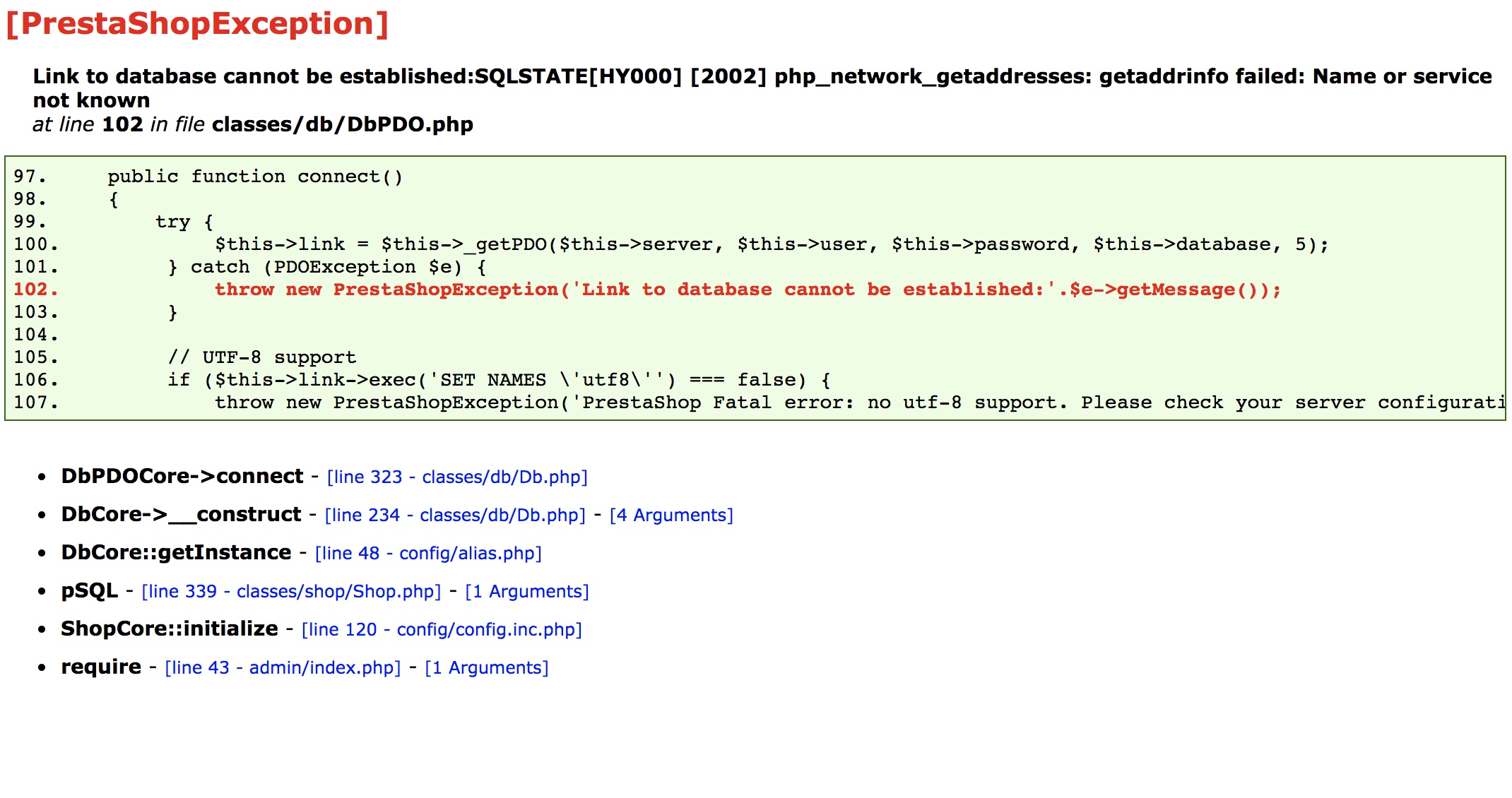Open the line 339 classes/shop/Shop.php link
This screenshot has width=1512, height=798.
point(291,592)
